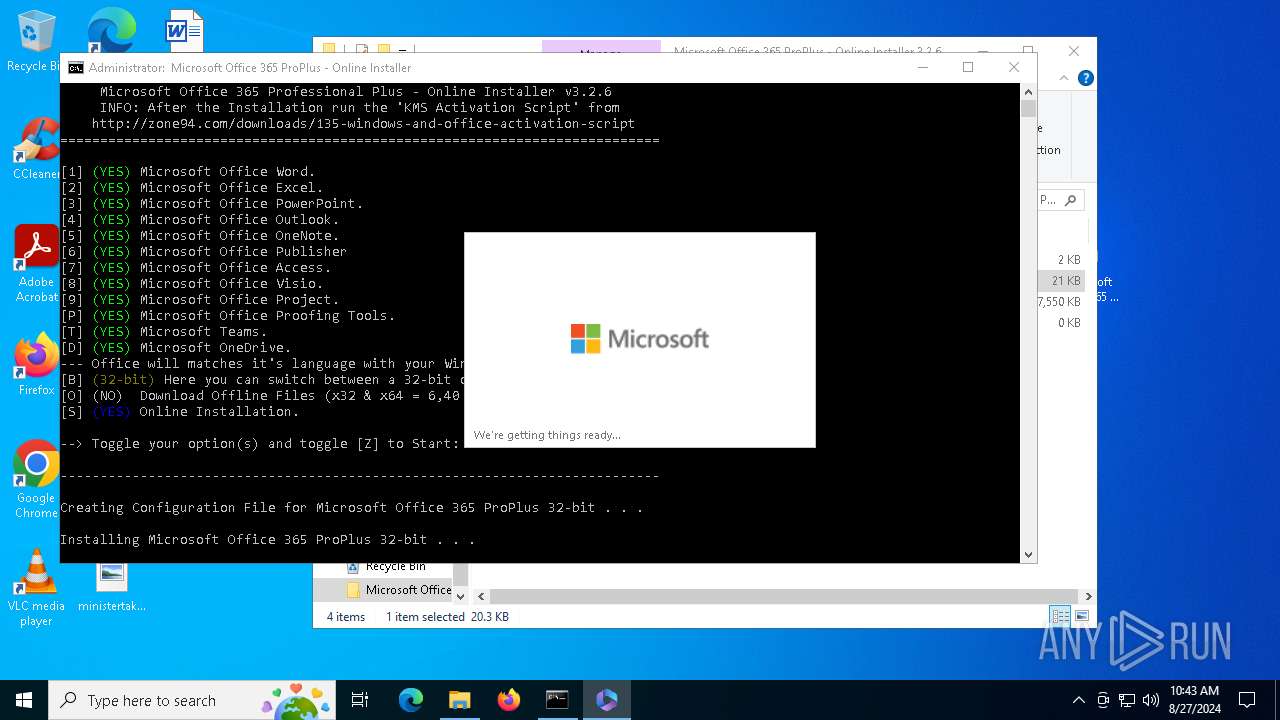Click '1 item selected 20.3 KB' status text
The height and width of the screenshot is (720, 1280).
[x=447, y=617]
